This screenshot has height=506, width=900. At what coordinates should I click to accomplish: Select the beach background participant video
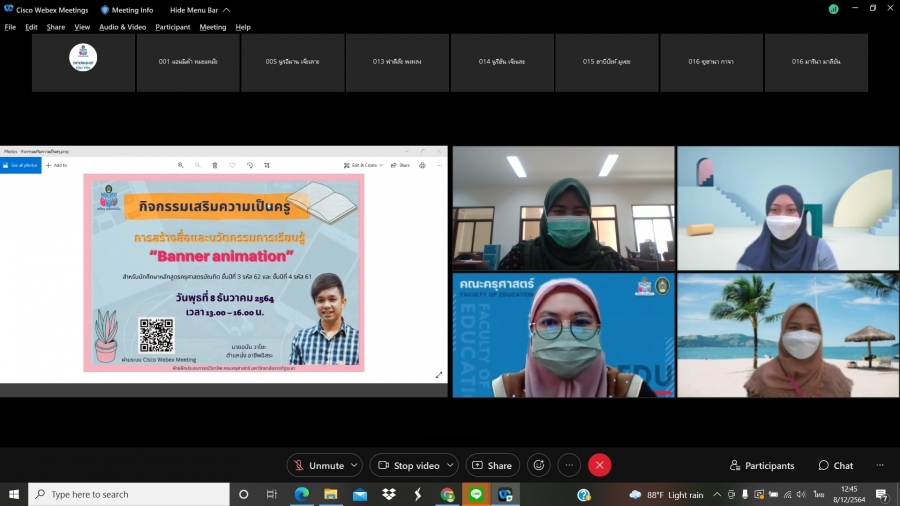click(787, 335)
